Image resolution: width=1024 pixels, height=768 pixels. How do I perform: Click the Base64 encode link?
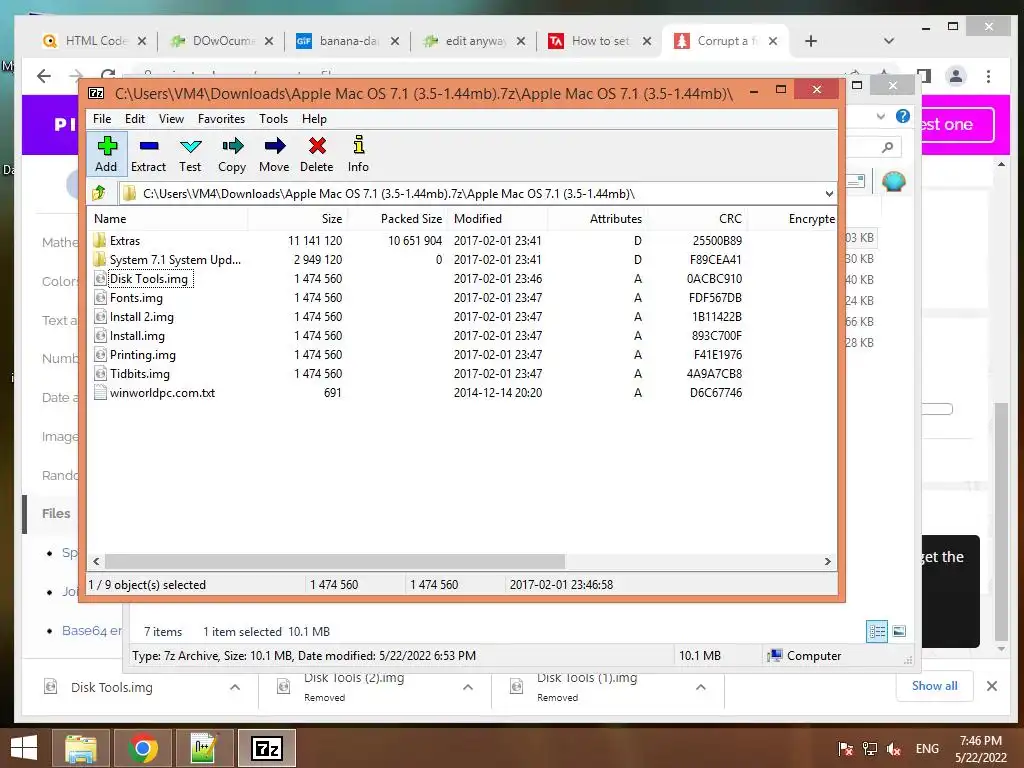tap(91, 631)
